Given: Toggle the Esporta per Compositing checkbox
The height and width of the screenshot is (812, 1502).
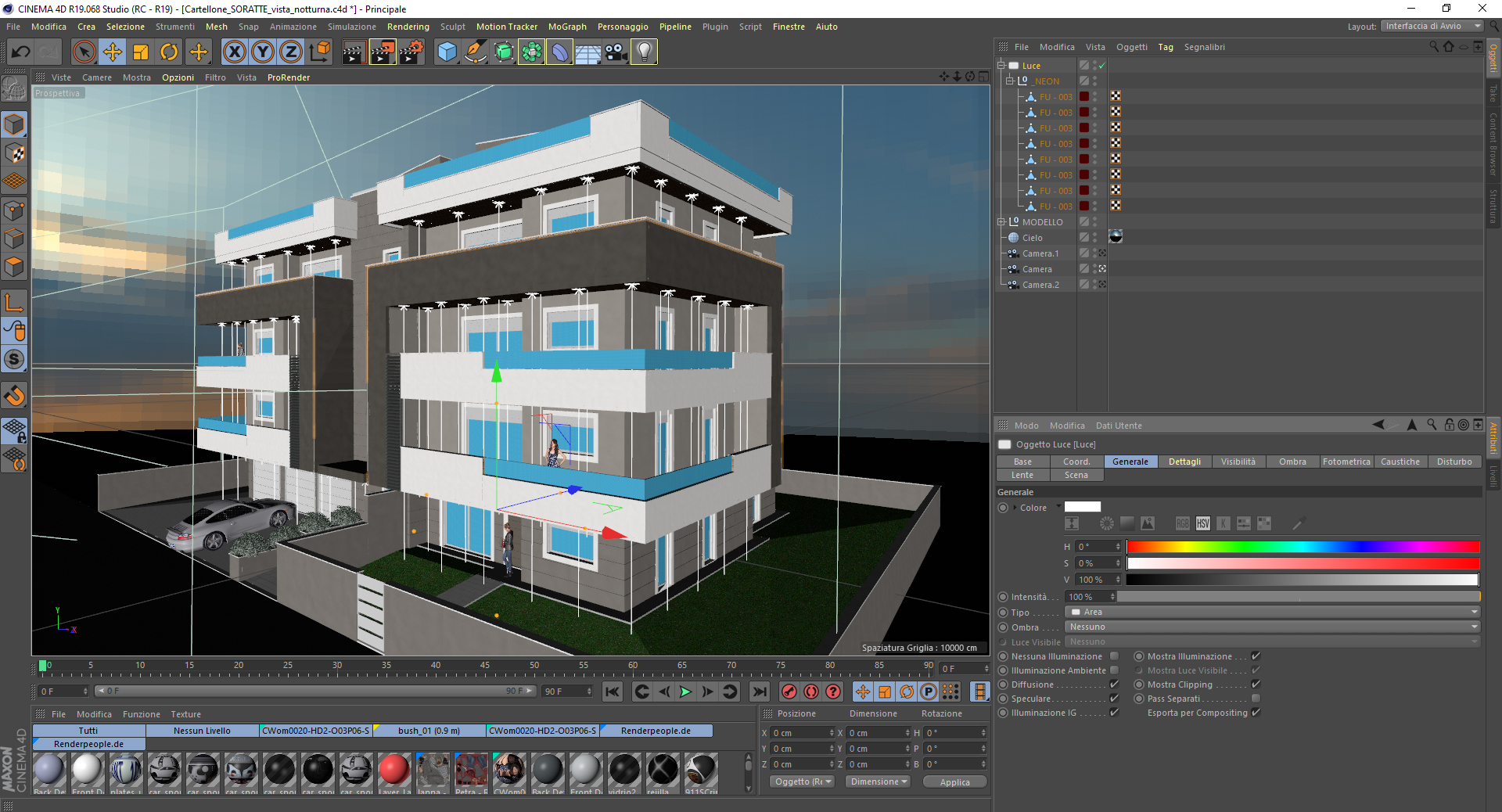Looking at the screenshot, I should point(1256,713).
